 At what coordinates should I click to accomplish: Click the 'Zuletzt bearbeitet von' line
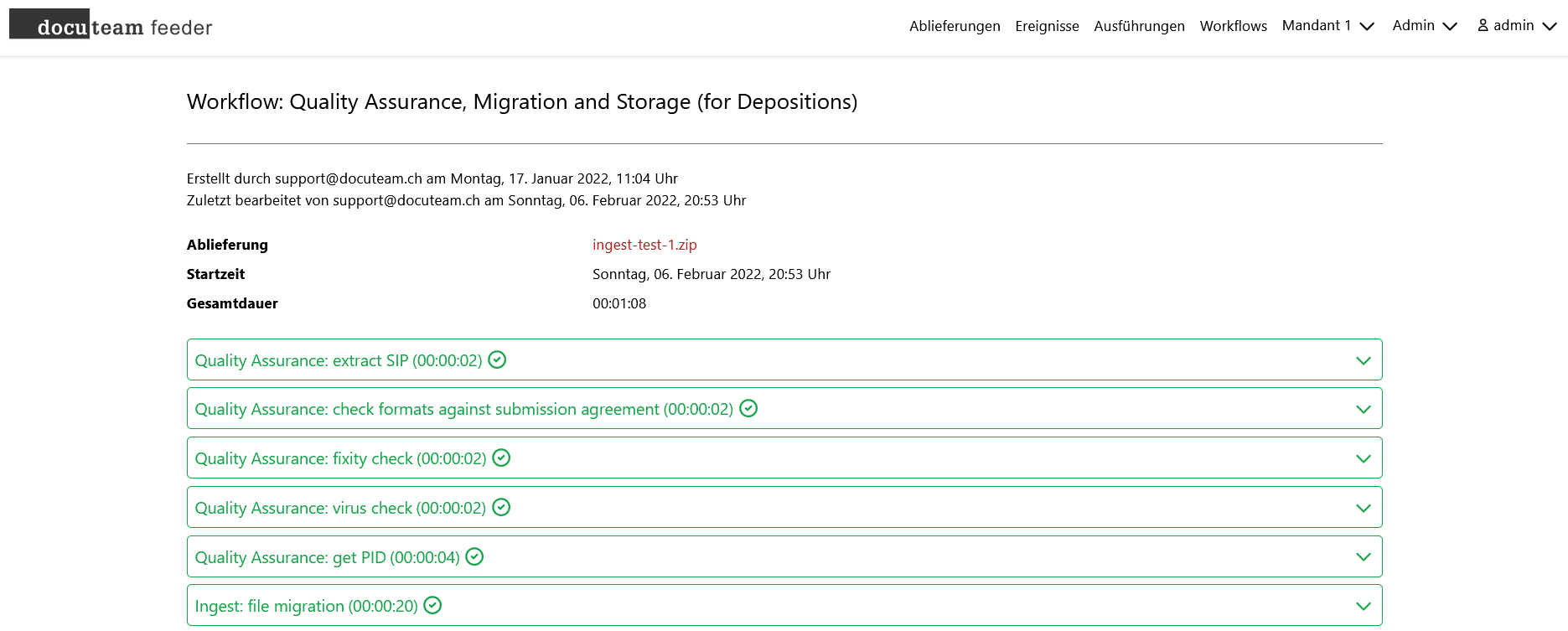466,200
